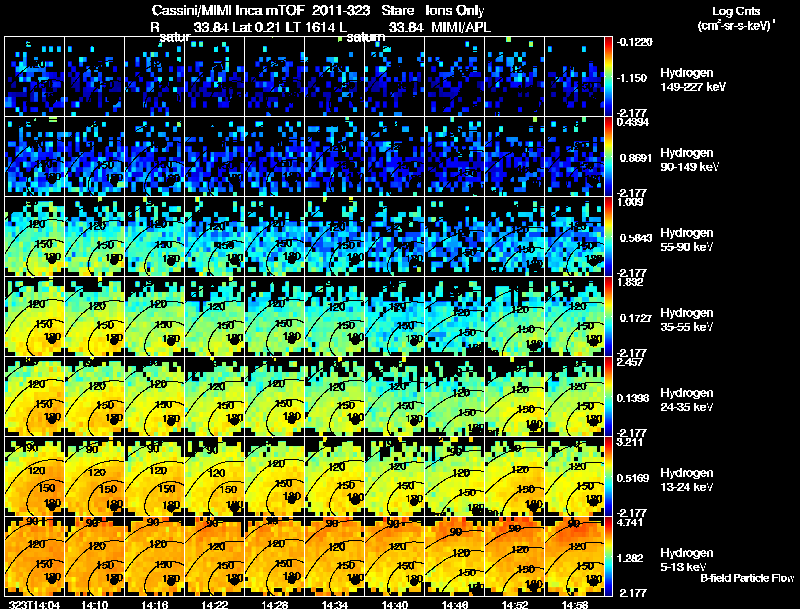
Task: Click the 'Cassini/MIMI Inca mTOF' title text
Action: click(228, 10)
